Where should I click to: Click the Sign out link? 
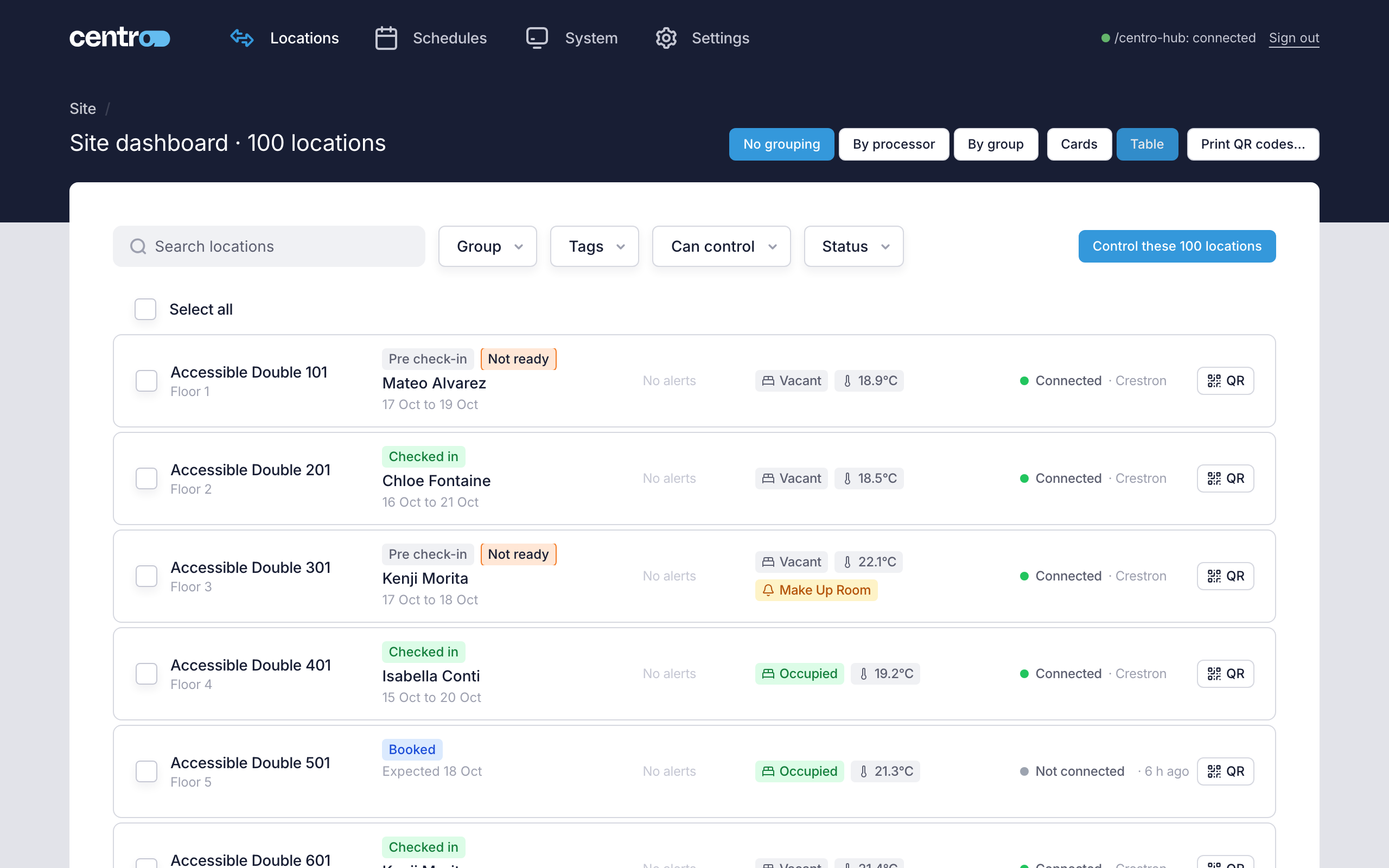1294,38
